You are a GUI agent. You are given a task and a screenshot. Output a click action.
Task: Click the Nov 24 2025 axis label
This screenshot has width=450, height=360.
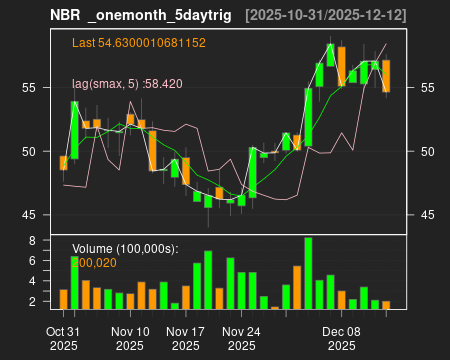click(x=241, y=339)
